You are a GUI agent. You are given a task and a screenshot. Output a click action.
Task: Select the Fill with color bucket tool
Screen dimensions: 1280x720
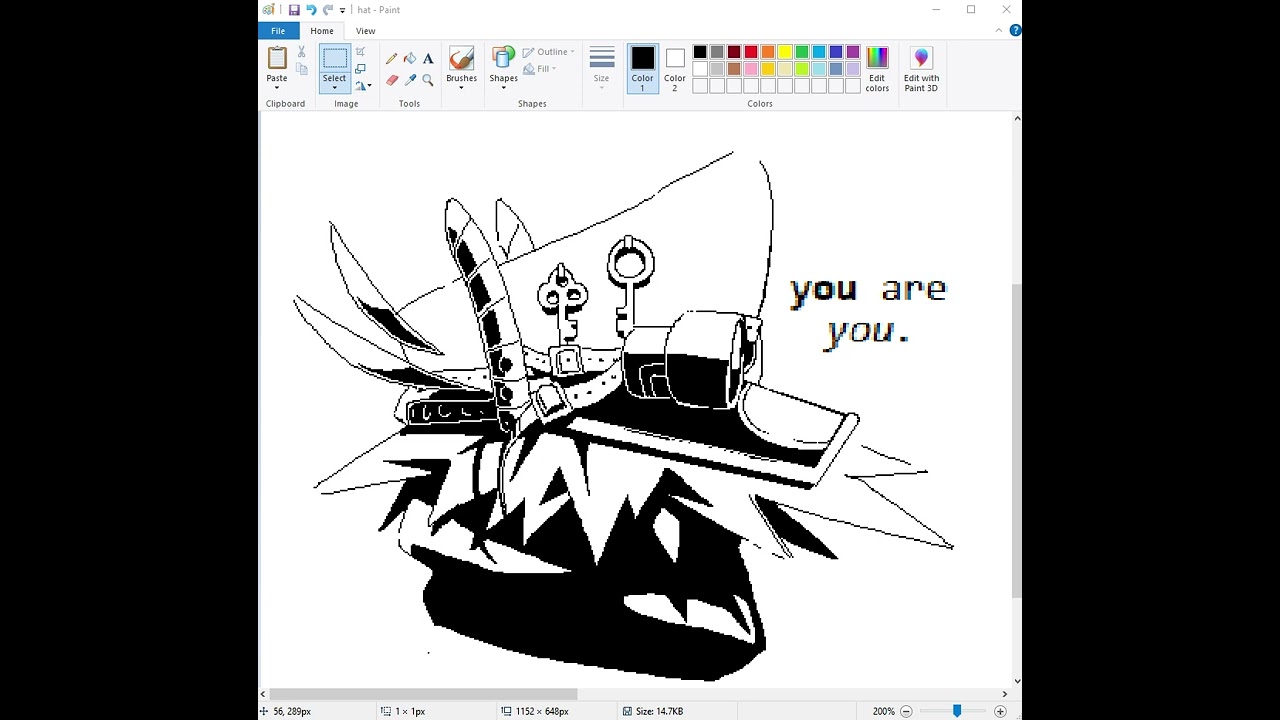coord(410,59)
